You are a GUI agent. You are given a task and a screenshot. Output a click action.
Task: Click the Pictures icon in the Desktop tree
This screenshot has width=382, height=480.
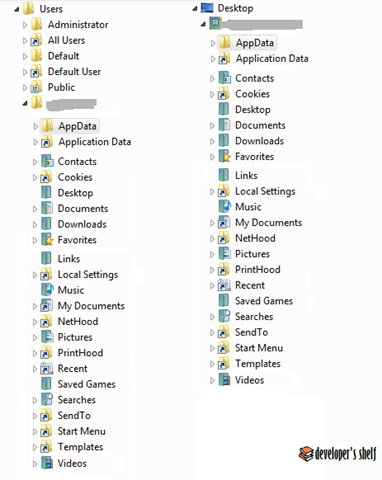coord(225,253)
